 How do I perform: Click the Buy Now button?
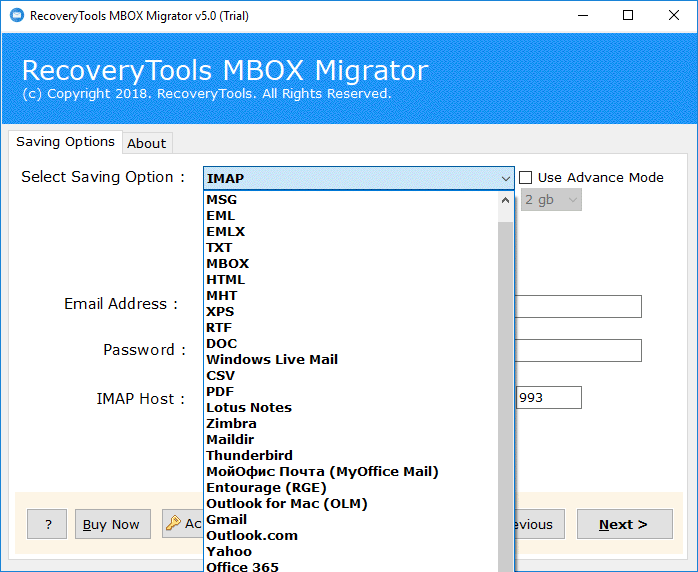click(x=113, y=524)
